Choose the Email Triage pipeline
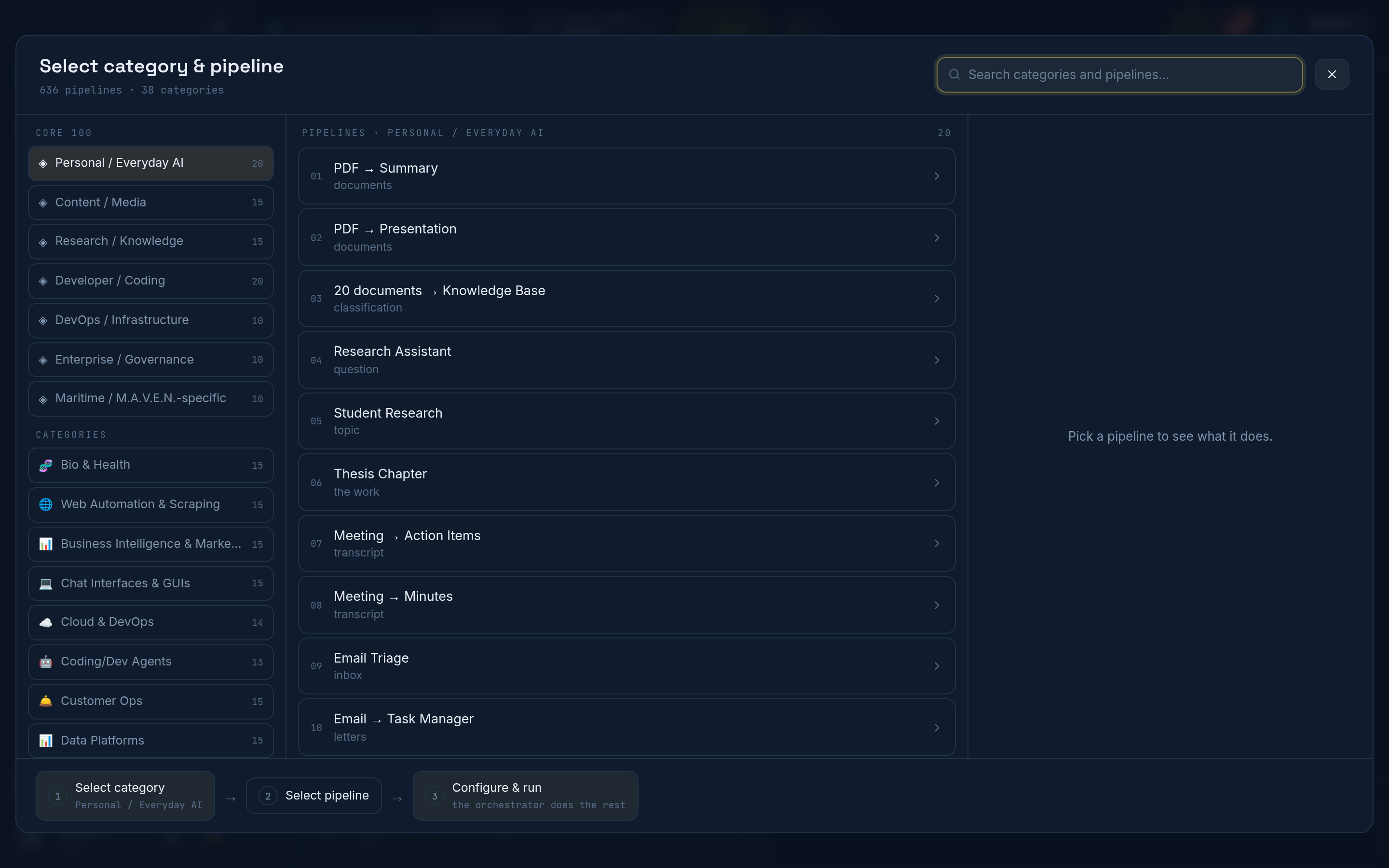 [627, 666]
